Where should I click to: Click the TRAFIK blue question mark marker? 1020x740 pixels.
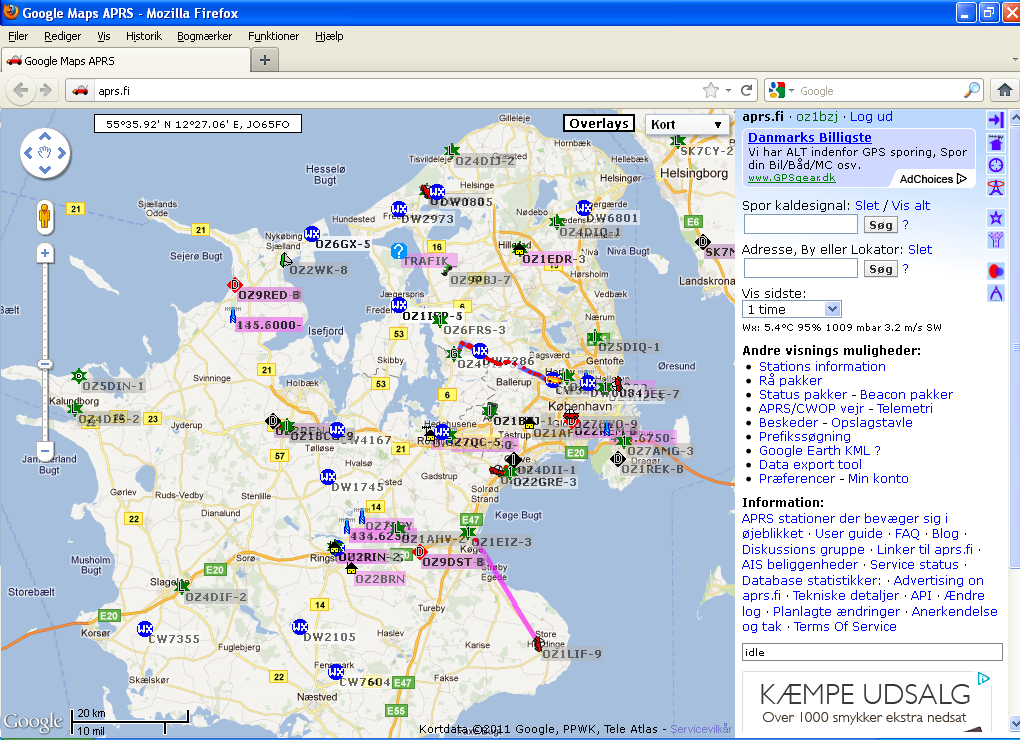[399, 250]
